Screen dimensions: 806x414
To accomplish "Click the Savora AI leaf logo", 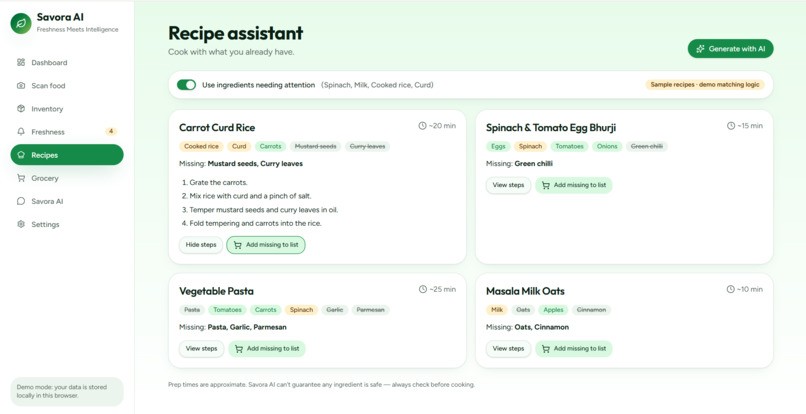I will [21, 23].
